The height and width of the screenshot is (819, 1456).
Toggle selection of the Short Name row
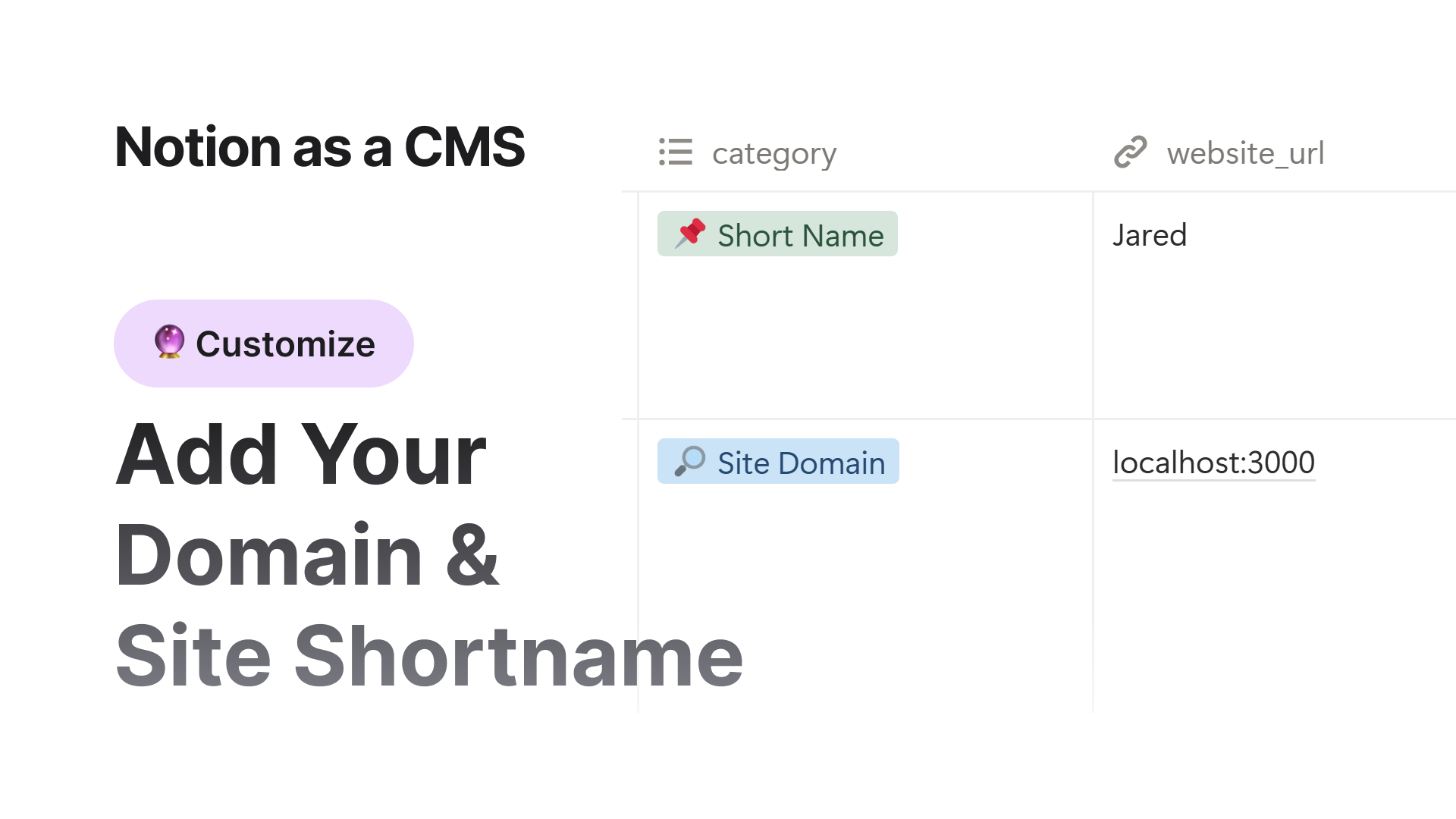tap(777, 234)
